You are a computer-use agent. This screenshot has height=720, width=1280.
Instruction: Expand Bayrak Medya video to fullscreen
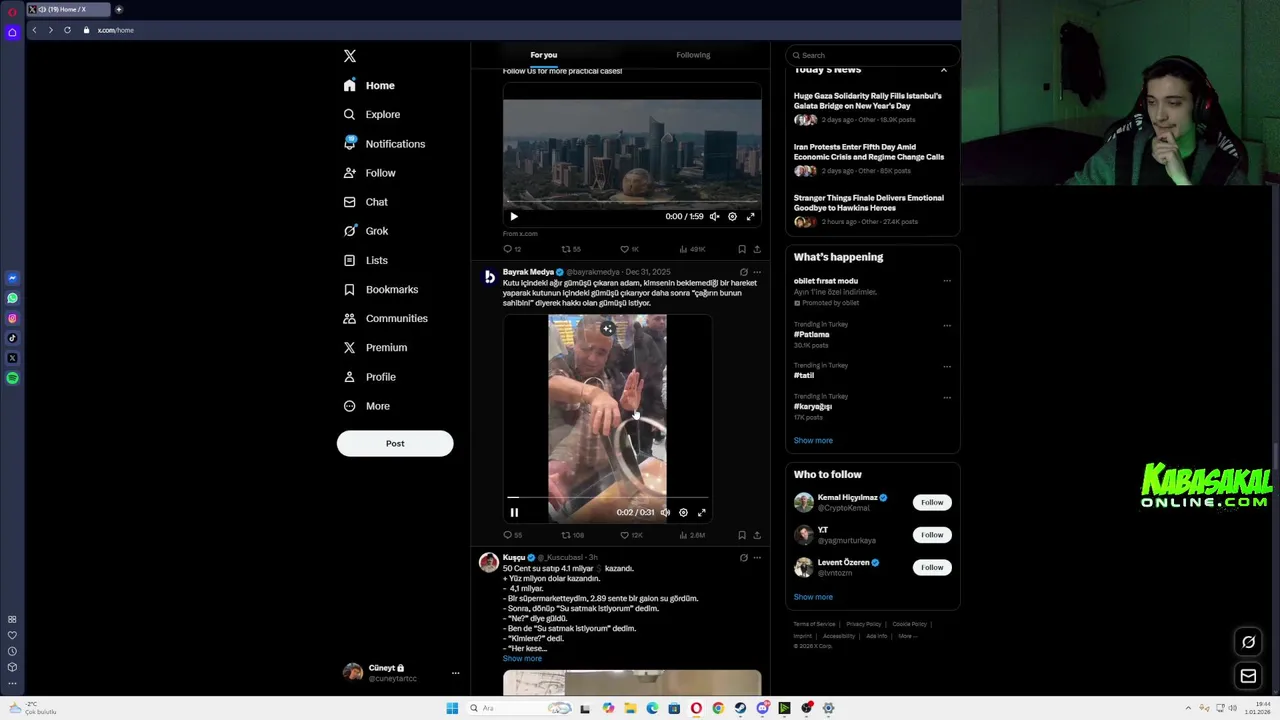[x=701, y=512]
